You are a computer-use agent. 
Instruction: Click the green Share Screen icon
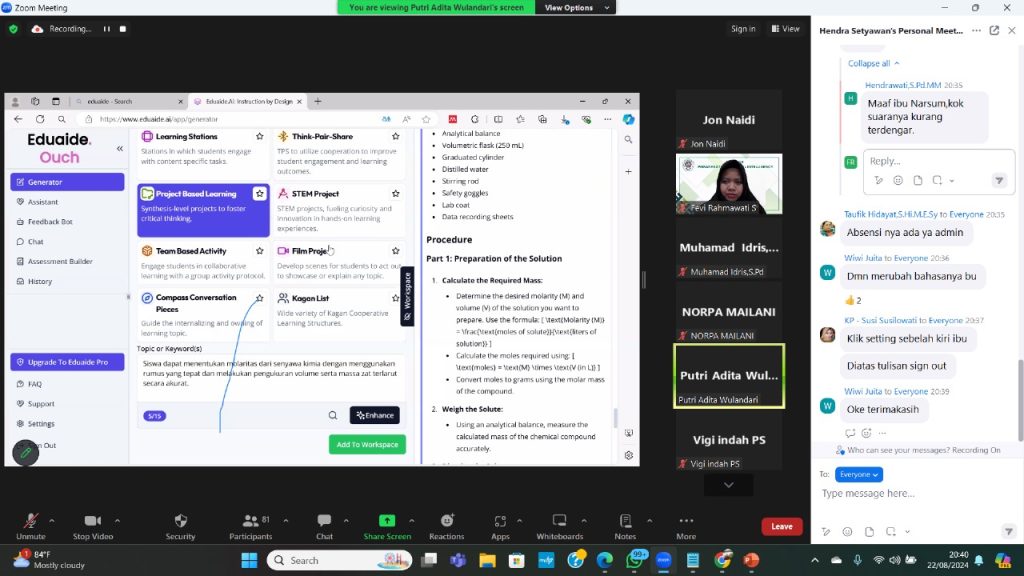point(386,521)
